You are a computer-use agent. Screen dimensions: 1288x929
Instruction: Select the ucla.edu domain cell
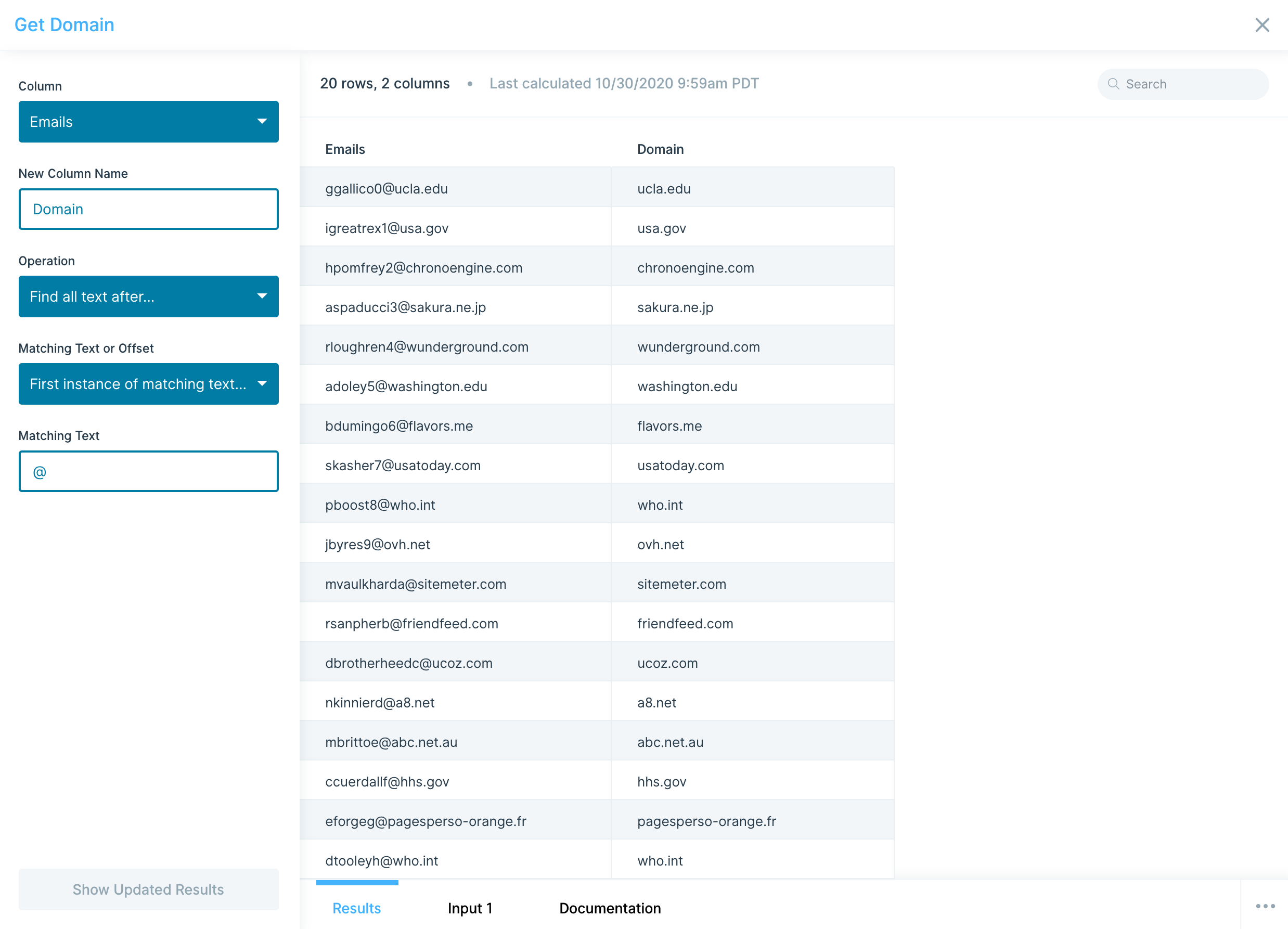coord(753,188)
